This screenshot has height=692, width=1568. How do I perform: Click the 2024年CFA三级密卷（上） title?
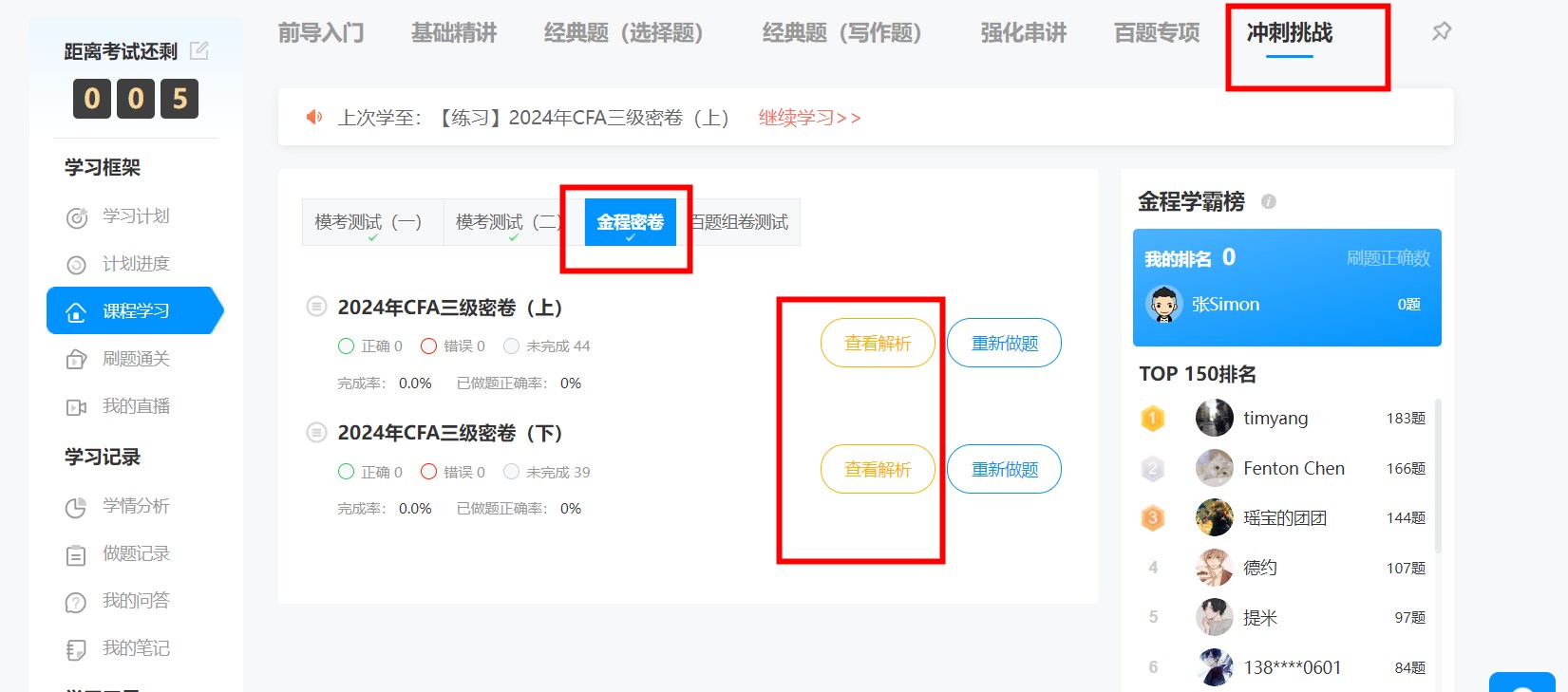(450, 308)
